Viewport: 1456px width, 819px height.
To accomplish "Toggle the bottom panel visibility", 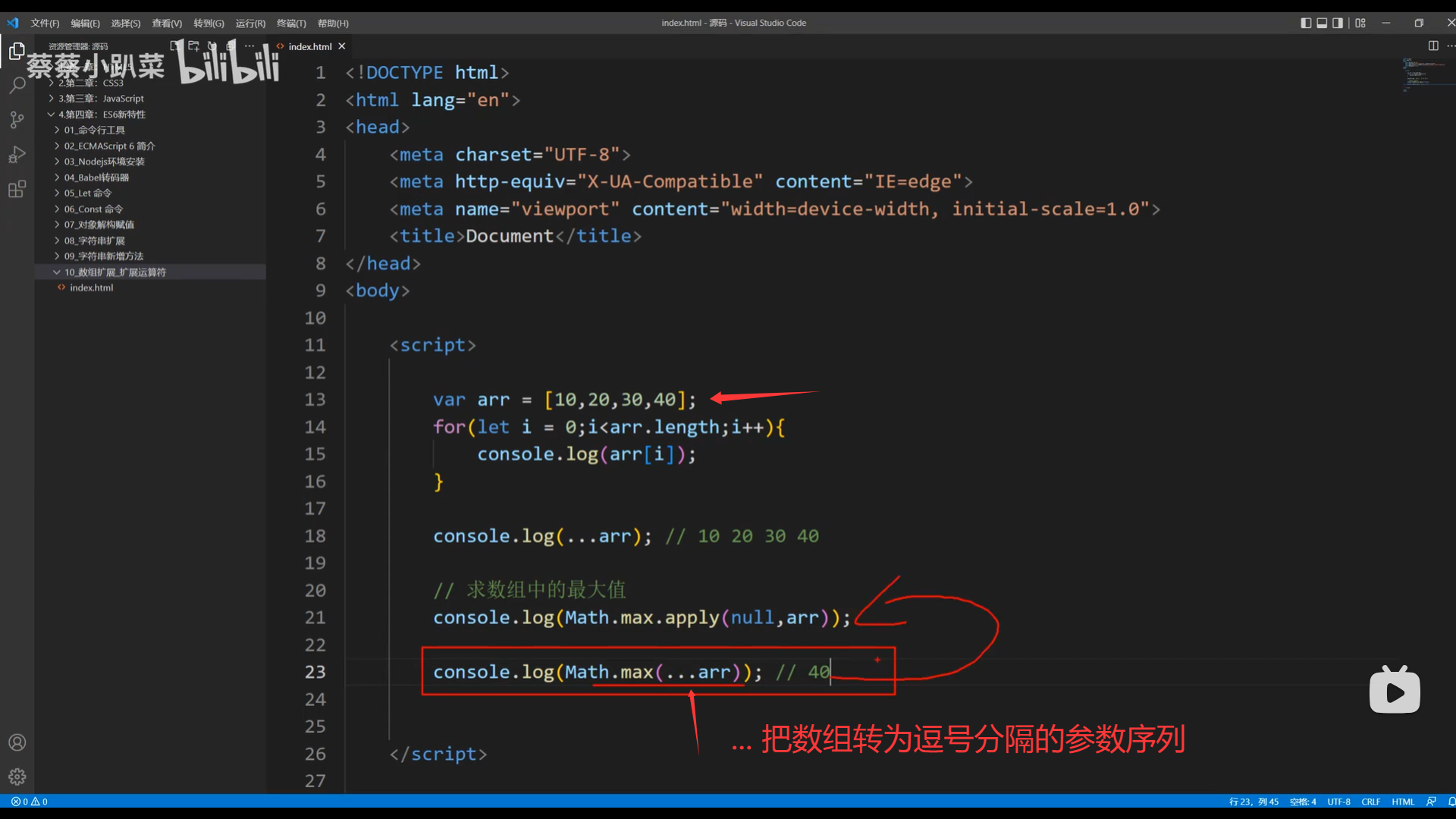I will tap(1322, 23).
